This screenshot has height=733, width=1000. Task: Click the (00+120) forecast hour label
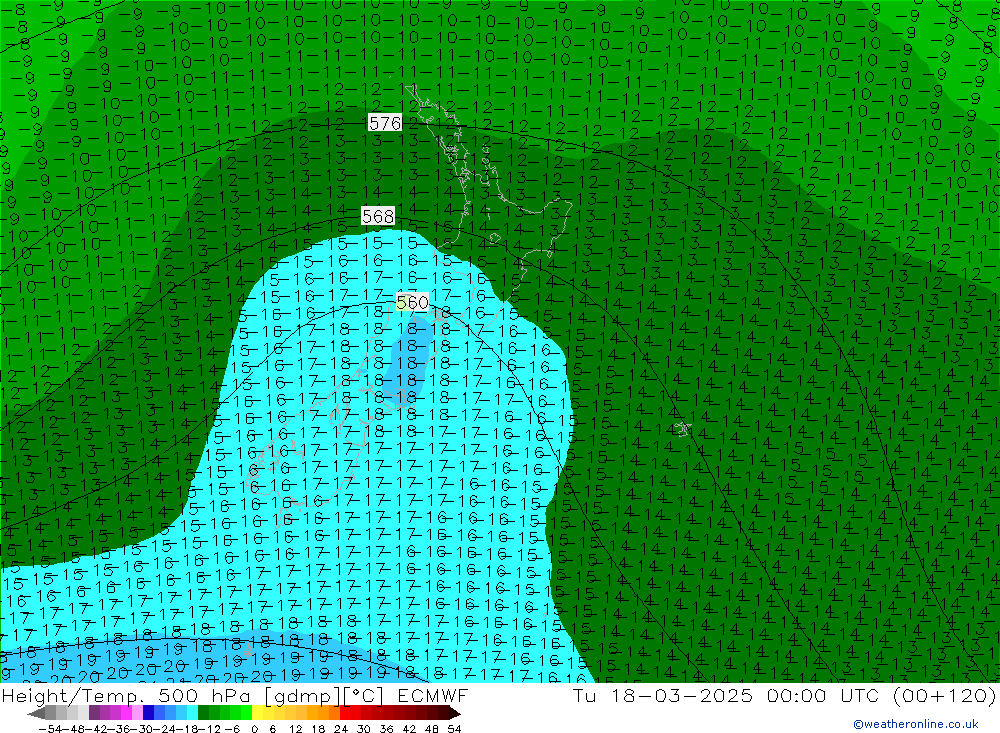point(944,695)
